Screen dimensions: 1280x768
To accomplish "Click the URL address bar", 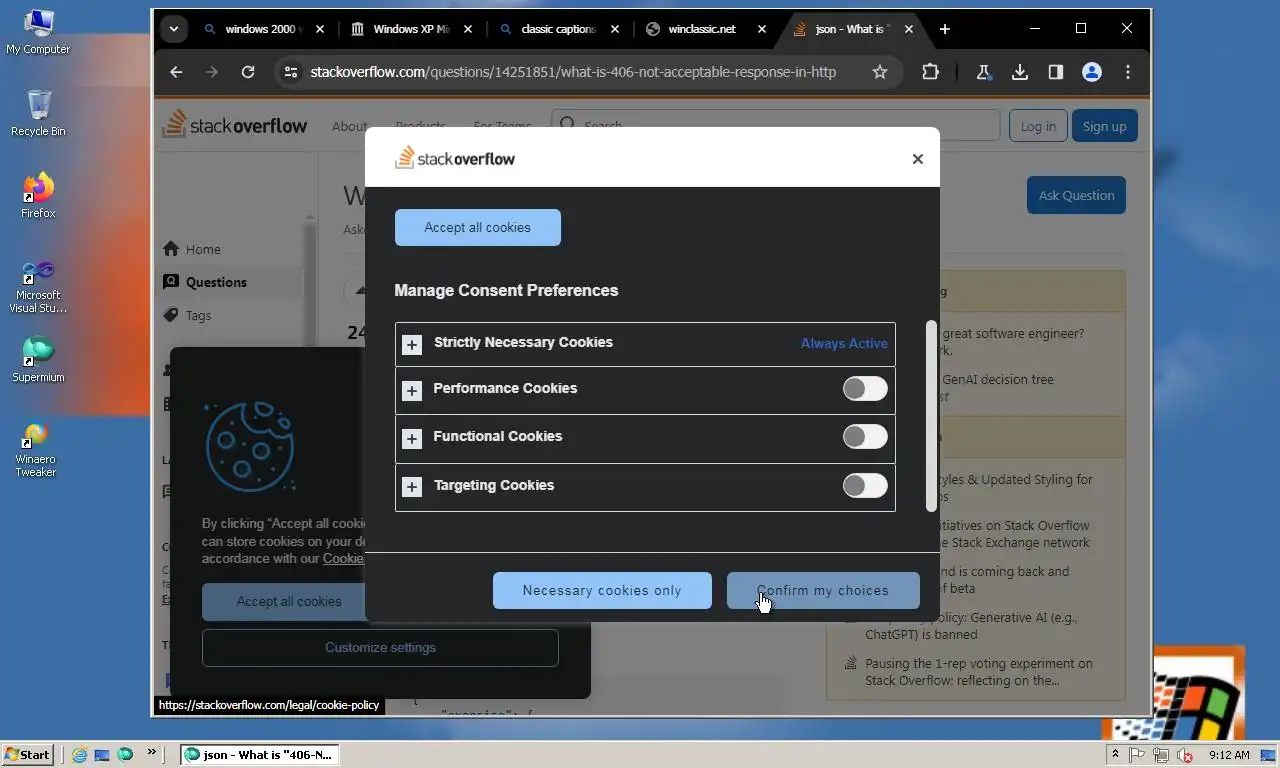I will [573, 72].
